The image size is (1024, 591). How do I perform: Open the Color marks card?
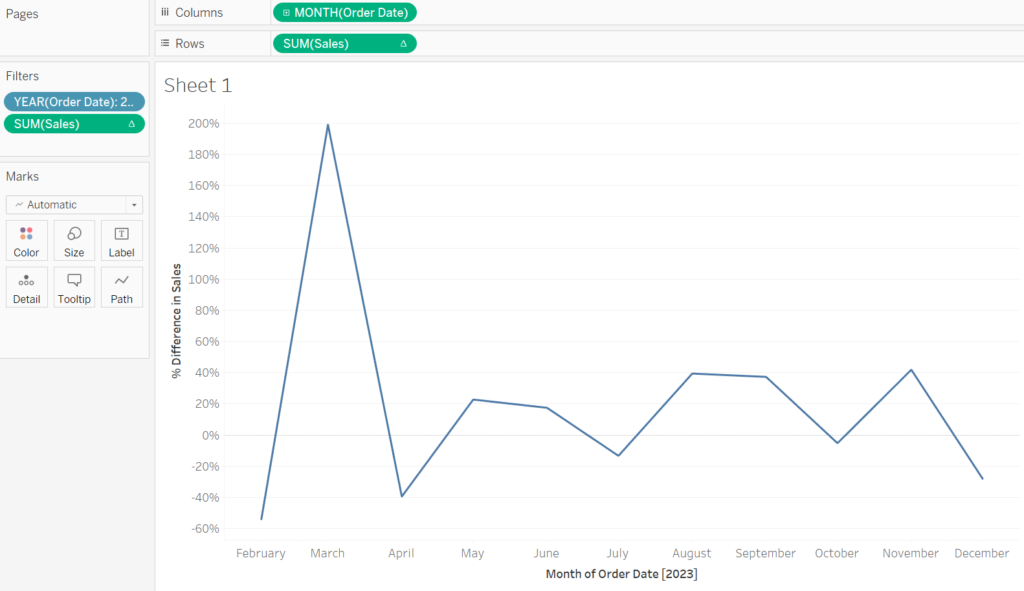(26, 241)
